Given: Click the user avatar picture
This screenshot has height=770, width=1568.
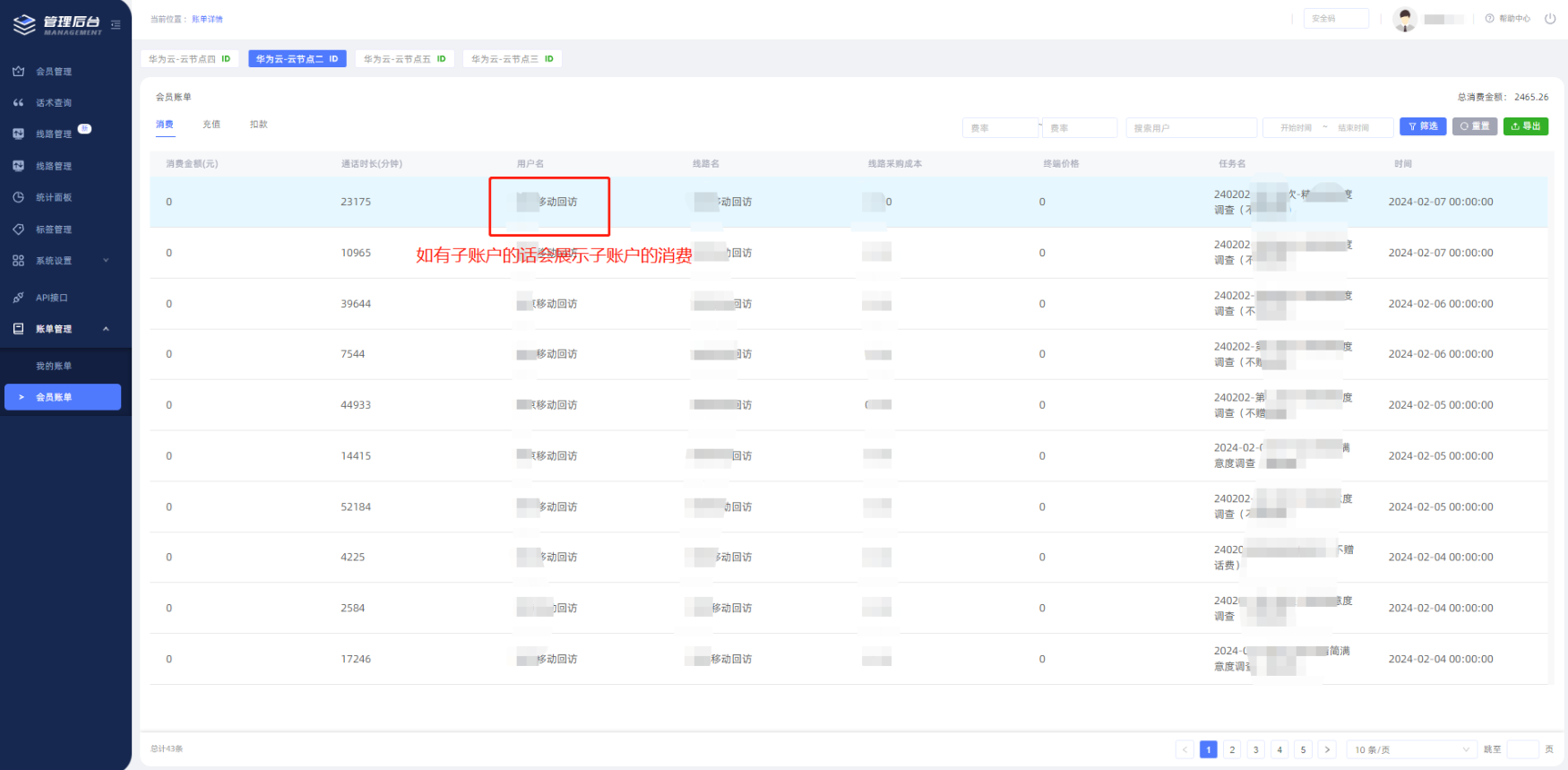Looking at the screenshot, I should tap(1404, 19).
